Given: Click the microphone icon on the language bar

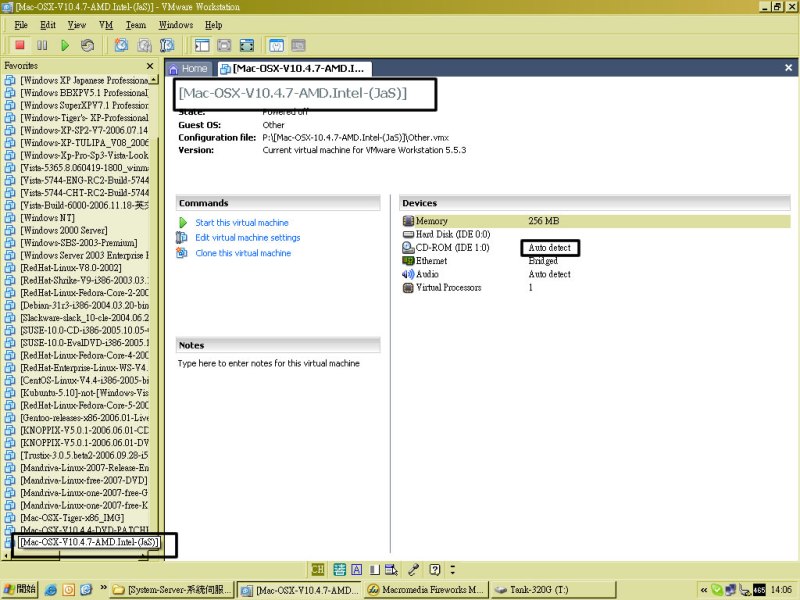Looking at the screenshot, I should click(x=413, y=569).
